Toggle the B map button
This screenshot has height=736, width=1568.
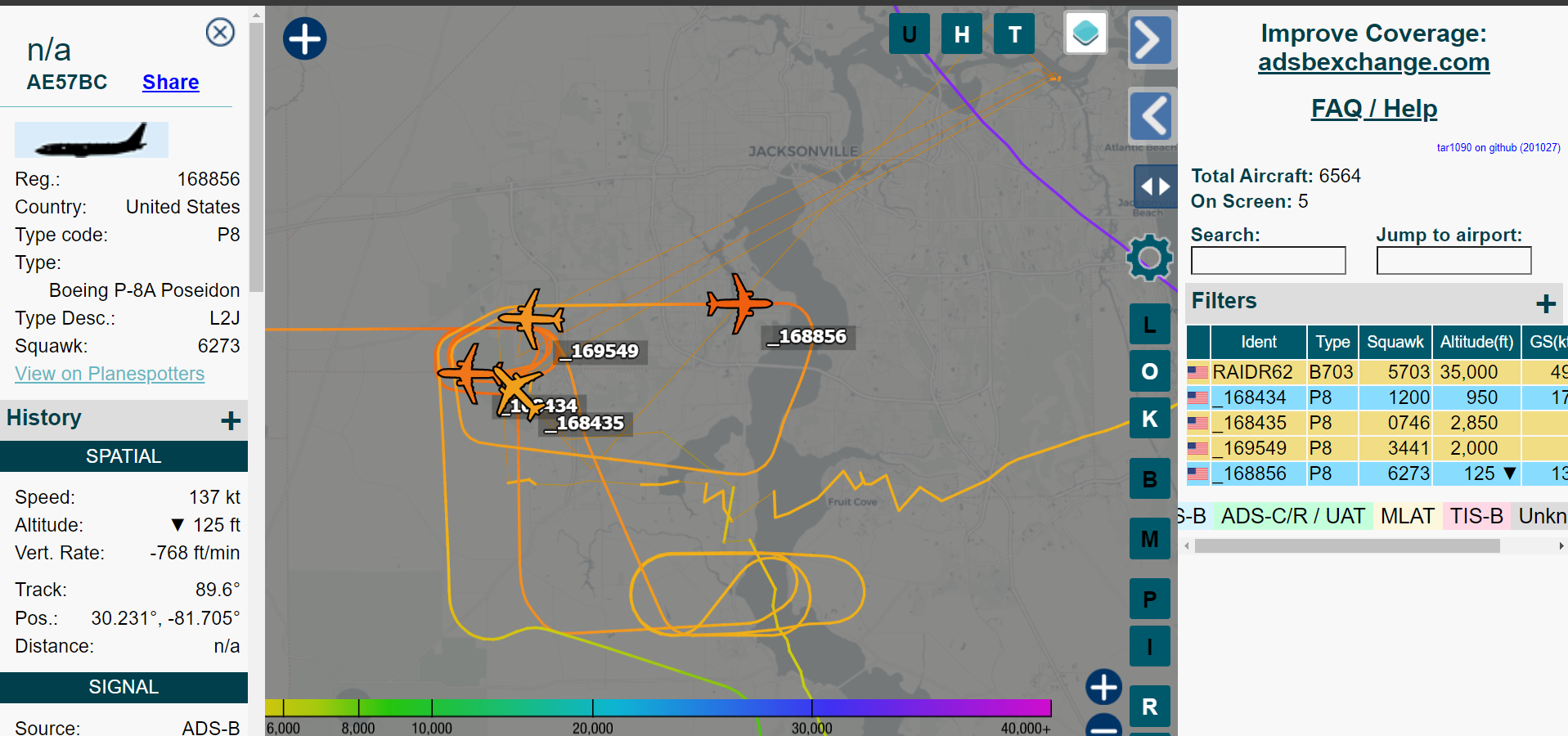click(x=1149, y=478)
